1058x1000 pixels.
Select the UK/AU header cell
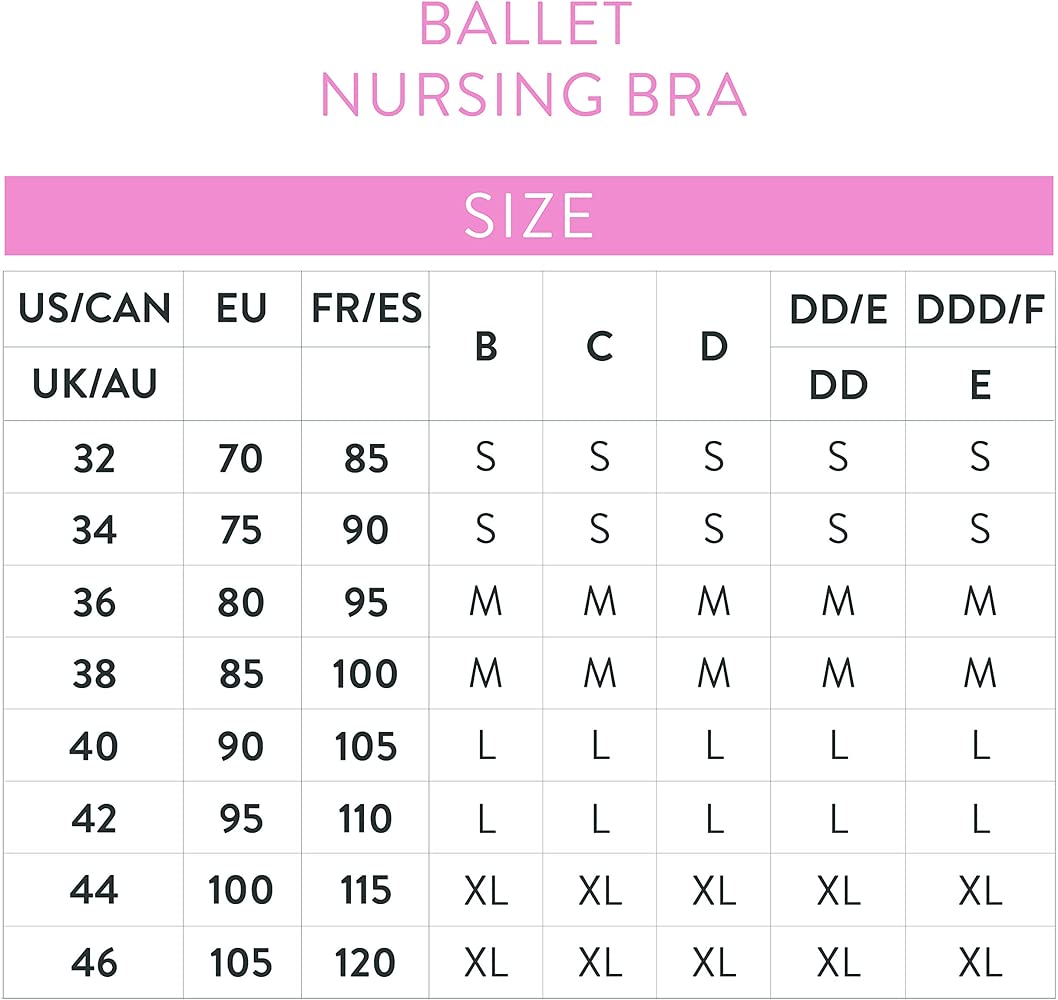(x=94, y=384)
